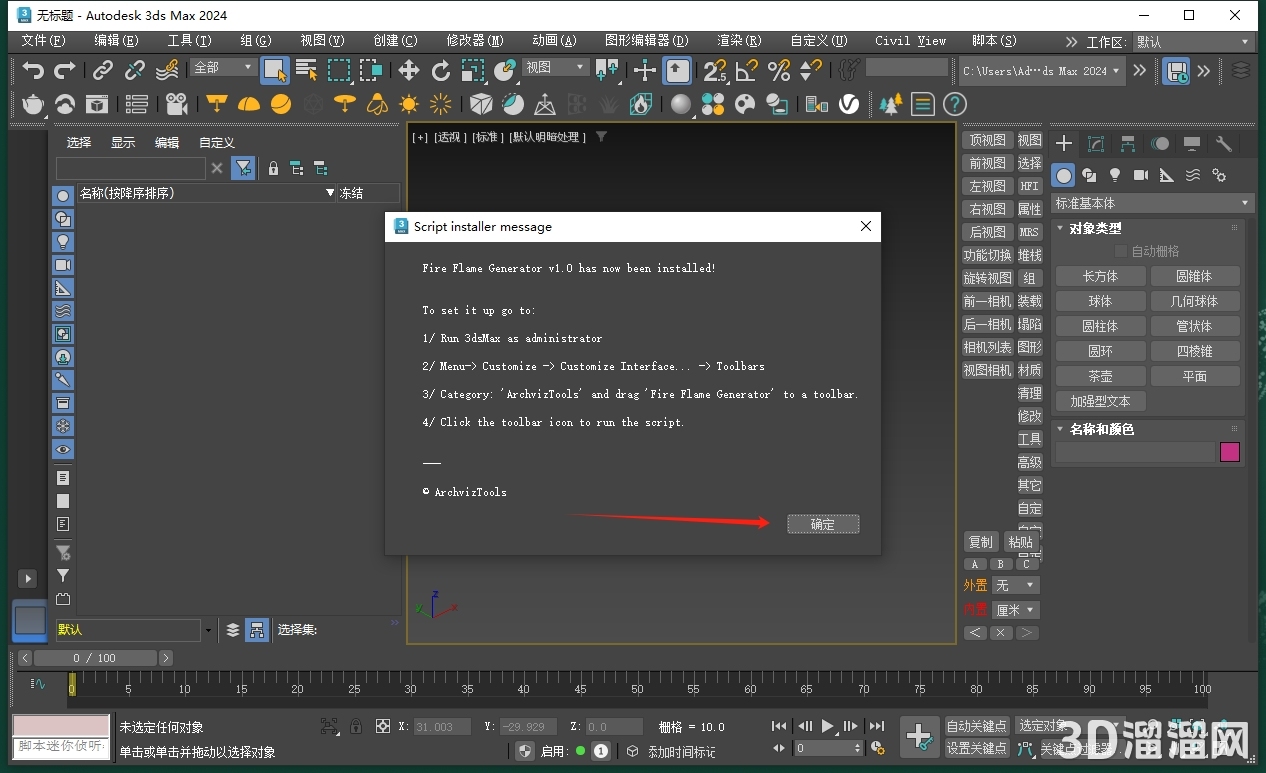Click the time slider 0 / 100

[95, 658]
